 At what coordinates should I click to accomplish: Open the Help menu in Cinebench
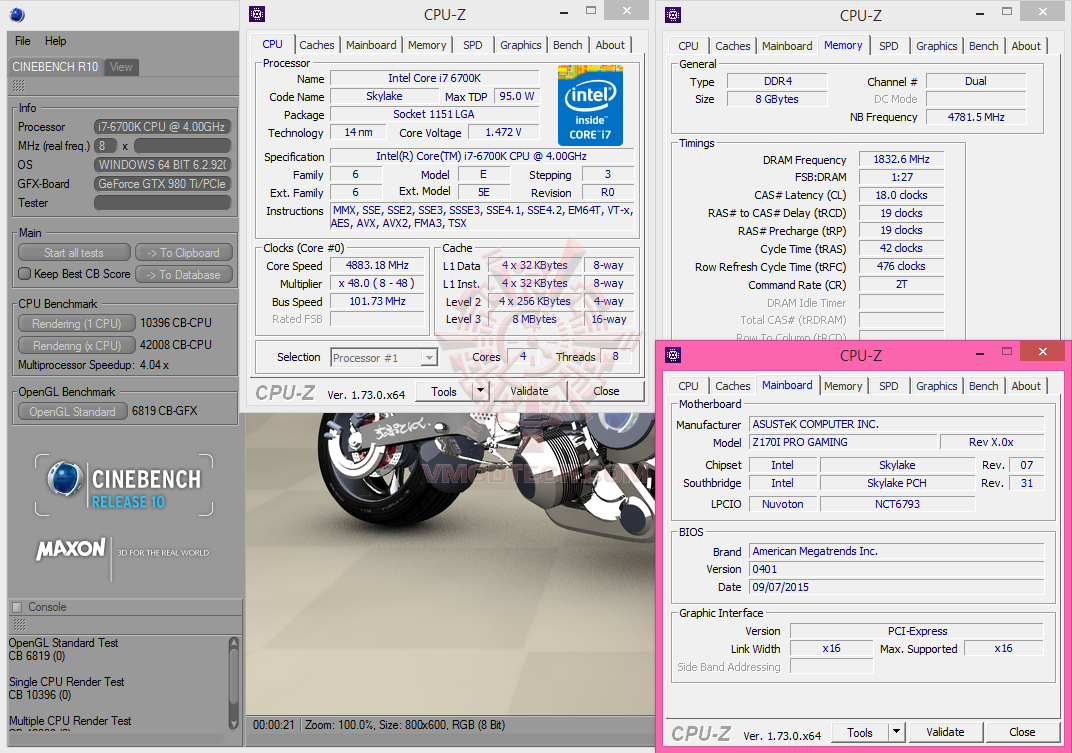coord(55,41)
